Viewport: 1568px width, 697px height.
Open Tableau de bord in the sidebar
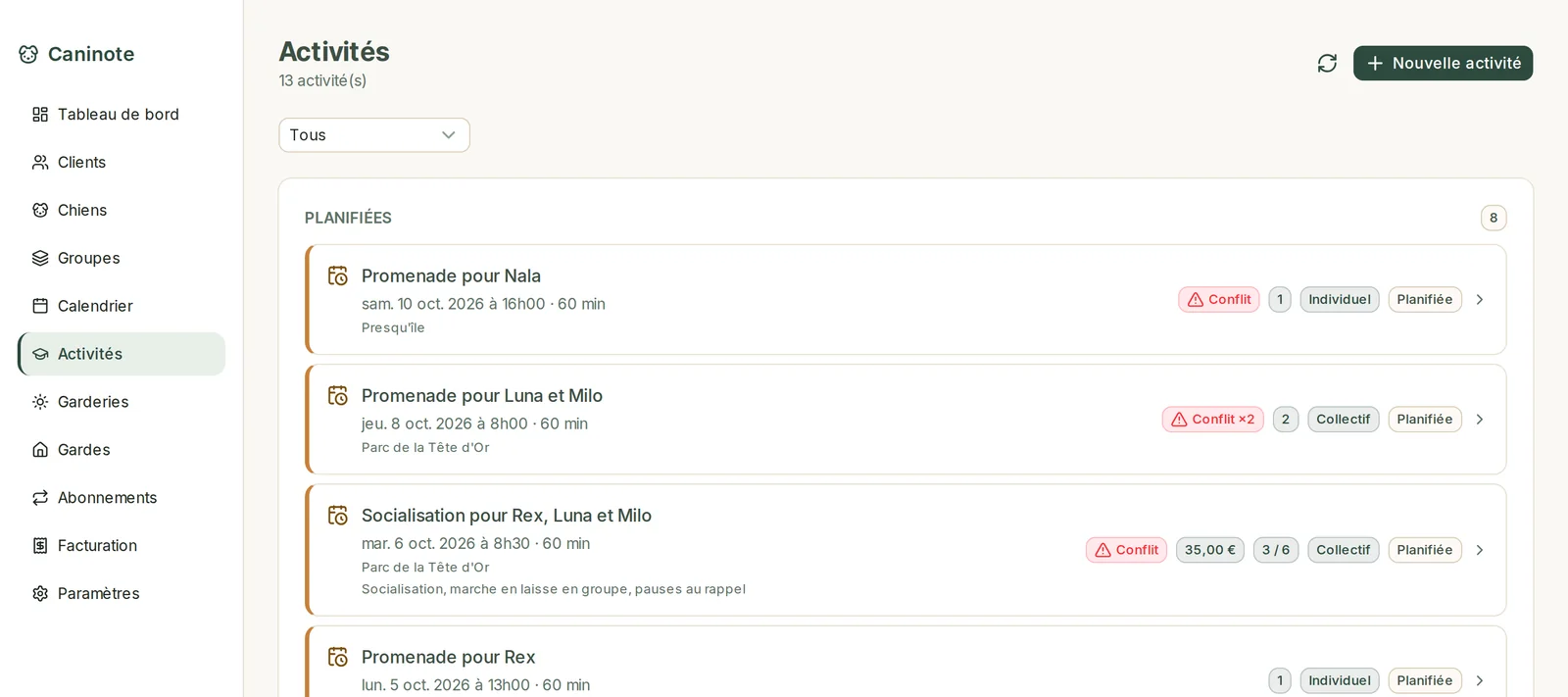[122, 115]
